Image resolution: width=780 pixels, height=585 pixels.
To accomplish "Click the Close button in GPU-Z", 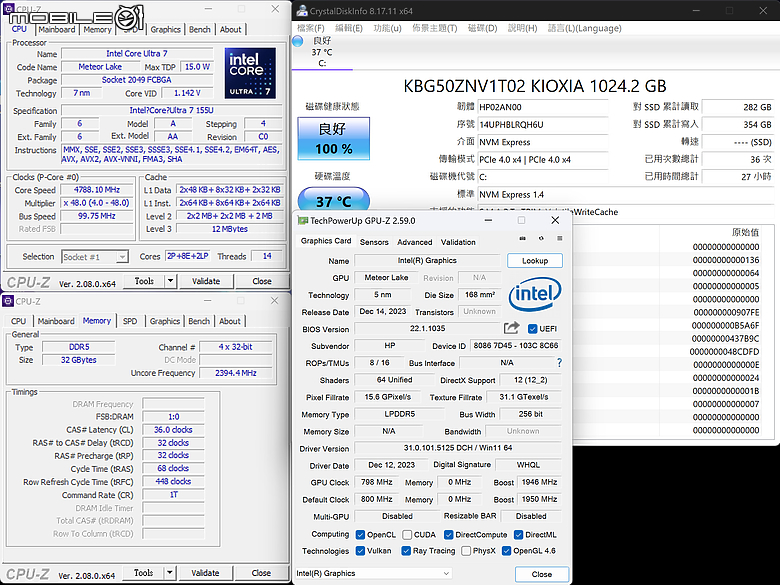I will tap(542, 574).
